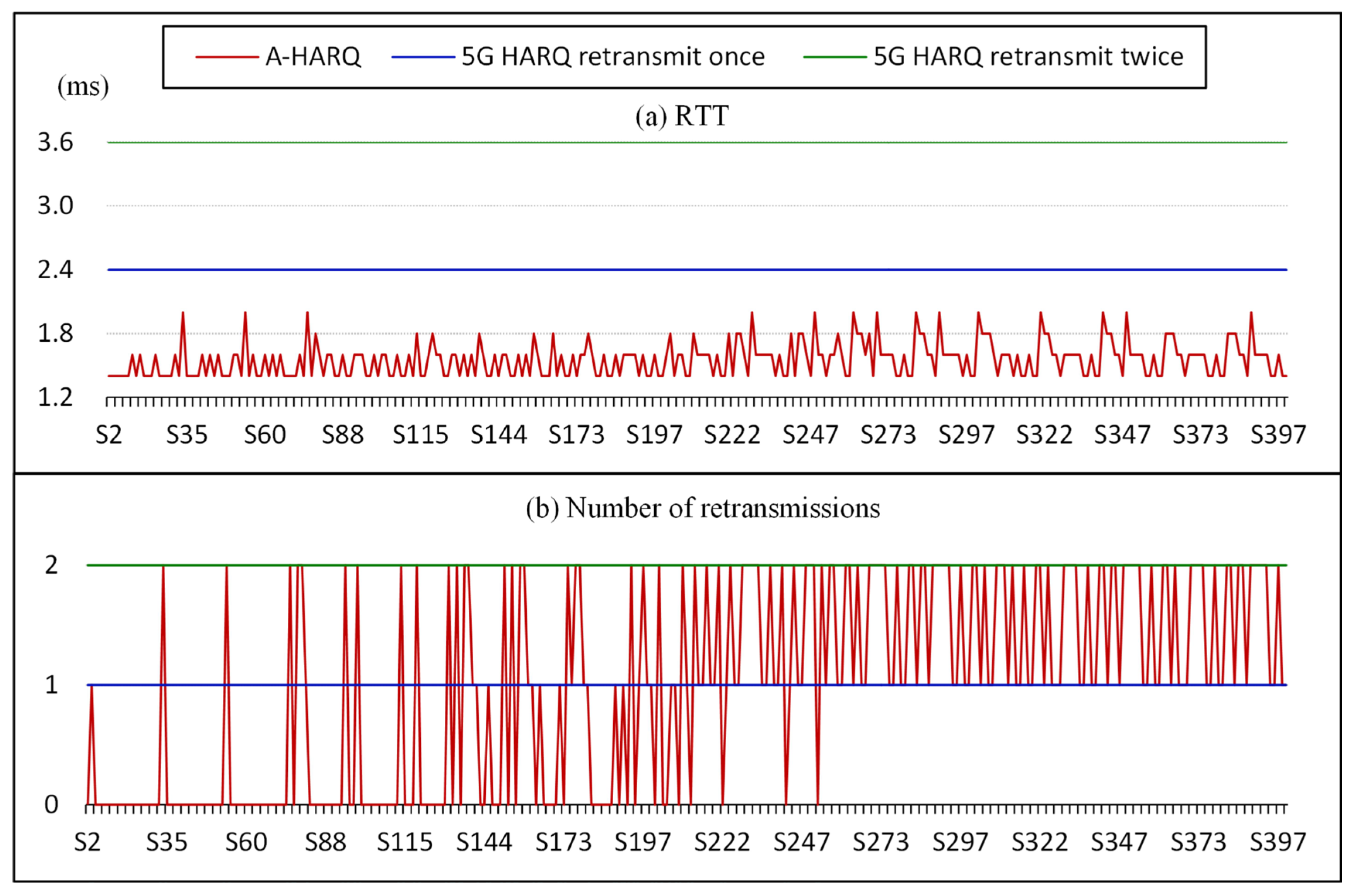The width and height of the screenshot is (1355, 896).
Task: Click the green legend line swatch
Action: click(x=835, y=56)
